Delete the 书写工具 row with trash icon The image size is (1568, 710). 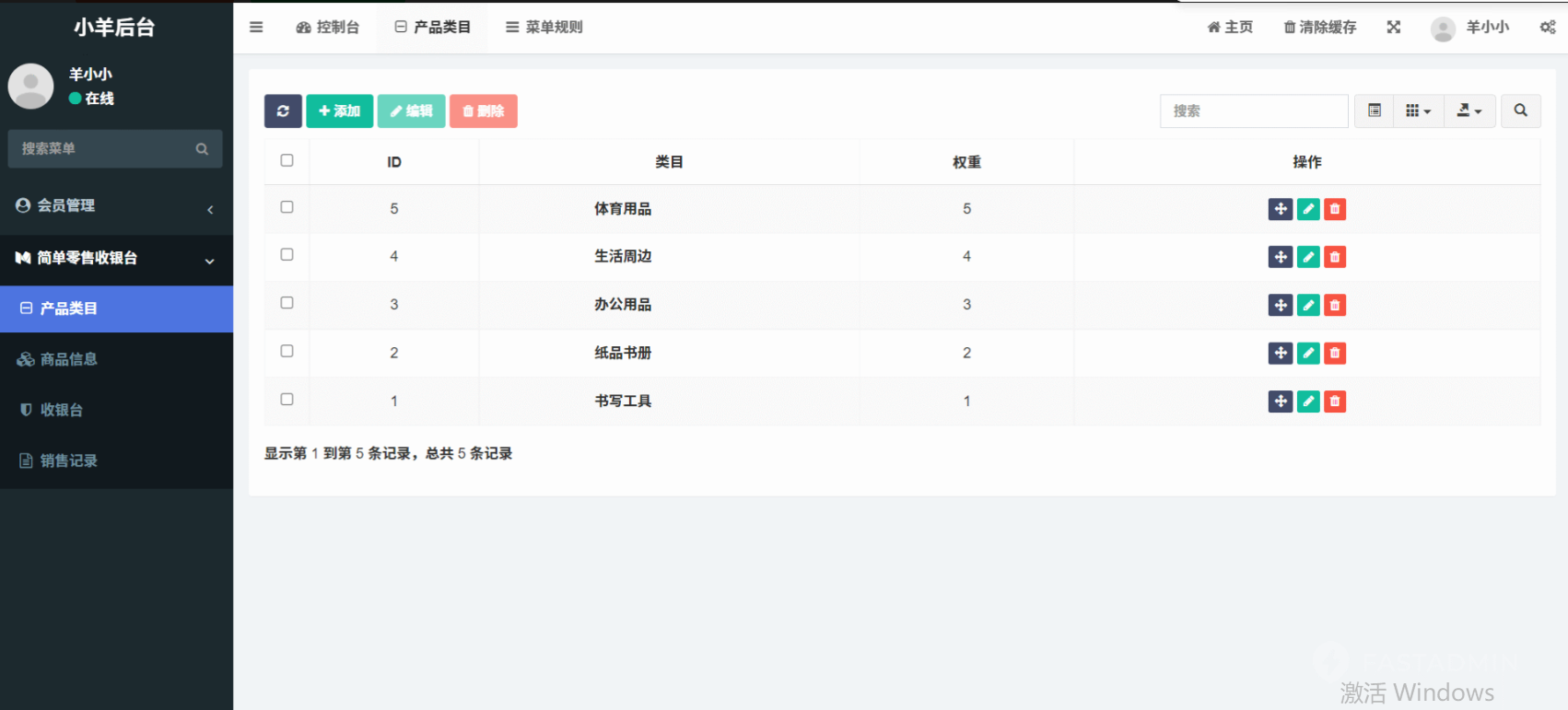[x=1335, y=402]
